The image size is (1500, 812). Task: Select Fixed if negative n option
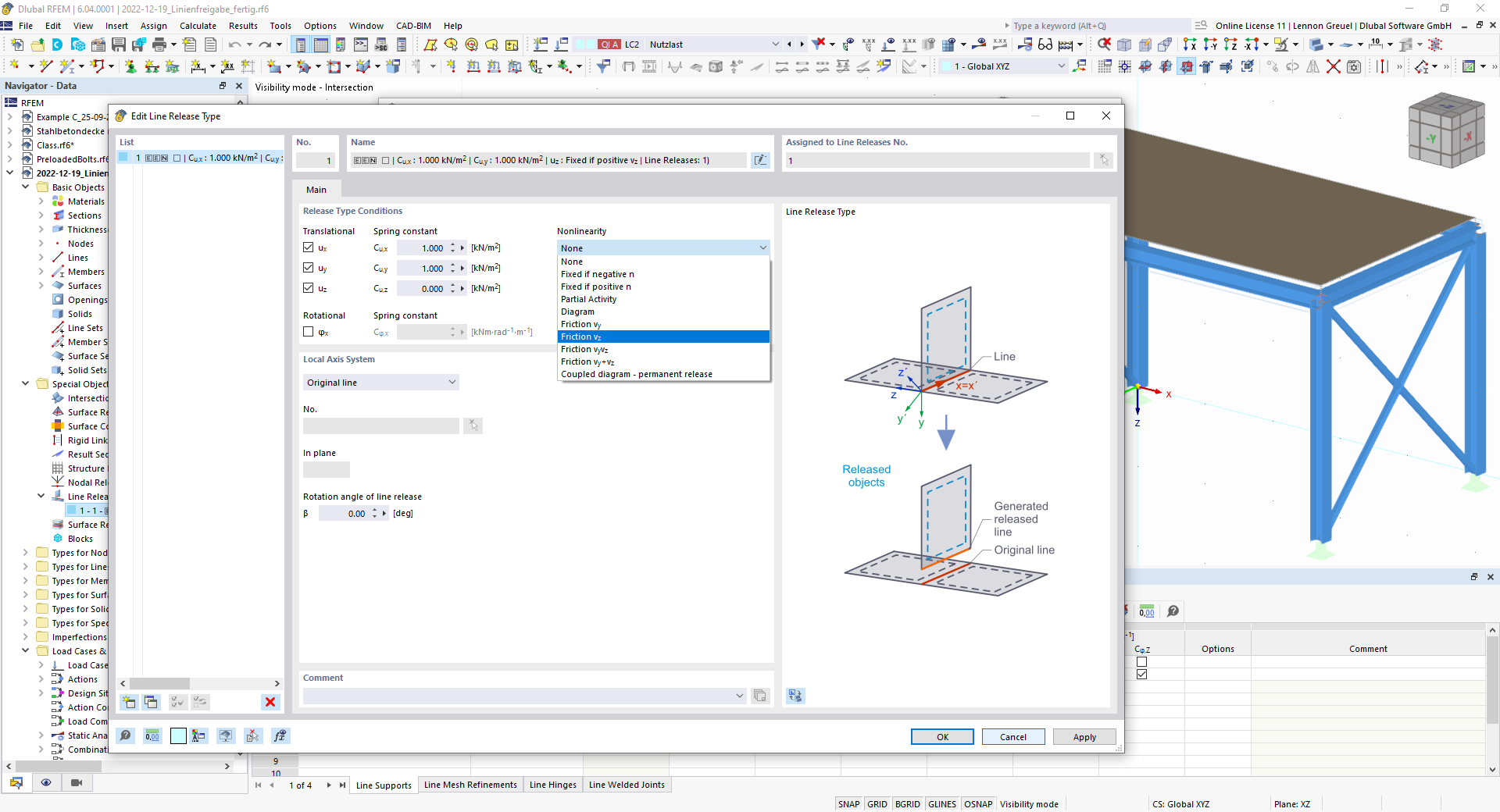pyautogui.click(x=663, y=274)
